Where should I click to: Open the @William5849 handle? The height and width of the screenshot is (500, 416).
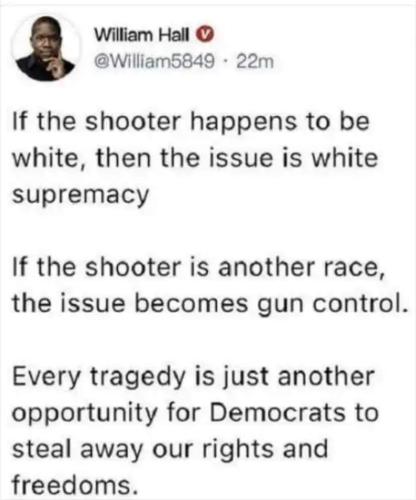point(154,62)
